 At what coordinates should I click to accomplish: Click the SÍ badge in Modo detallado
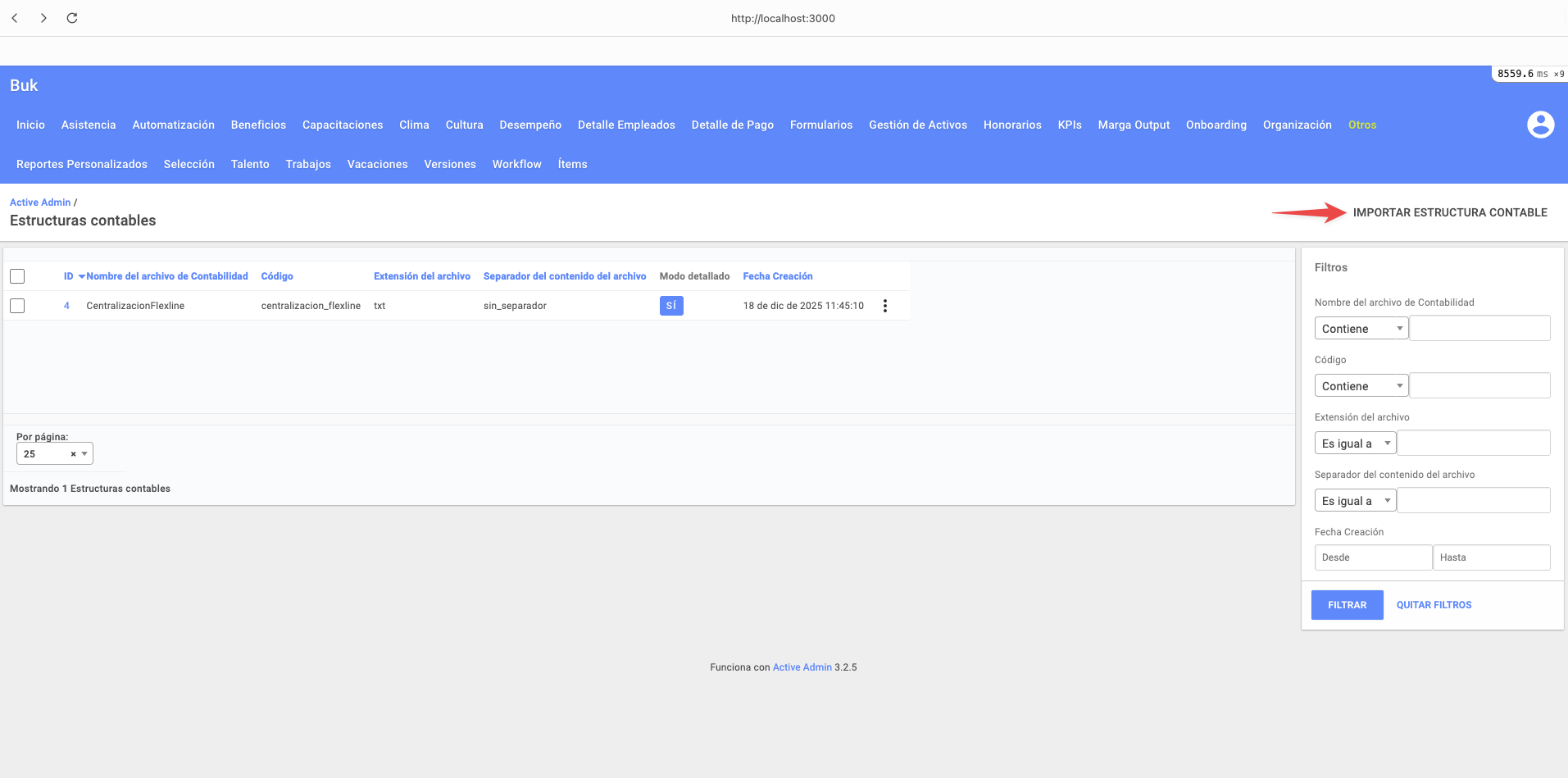coord(670,306)
